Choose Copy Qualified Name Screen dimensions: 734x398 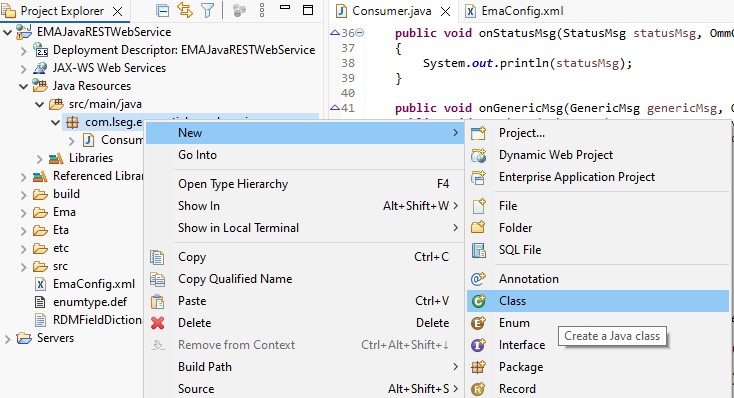[305, 279]
